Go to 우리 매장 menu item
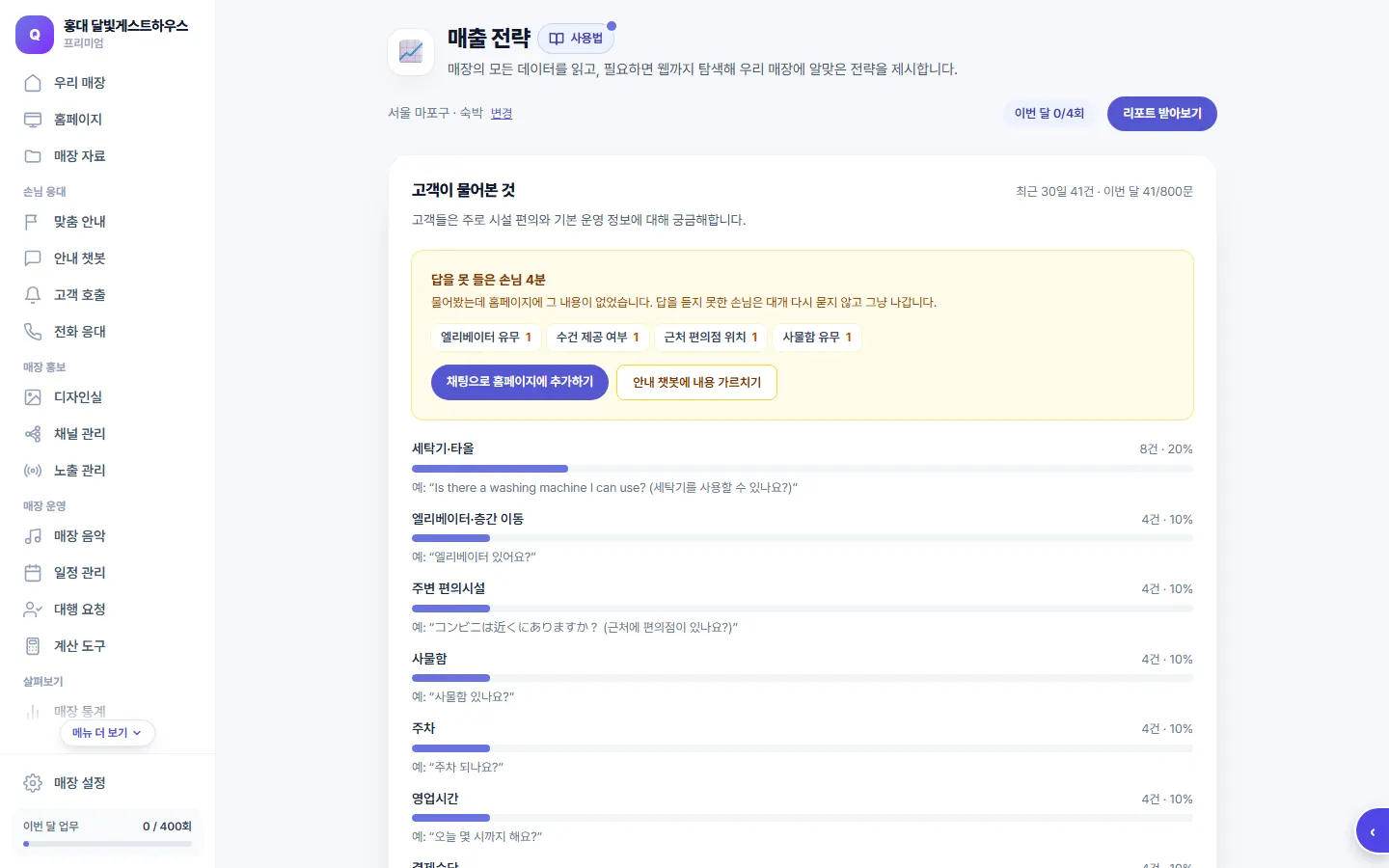Image resolution: width=1389 pixels, height=868 pixels. pyautogui.click(x=108, y=83)
